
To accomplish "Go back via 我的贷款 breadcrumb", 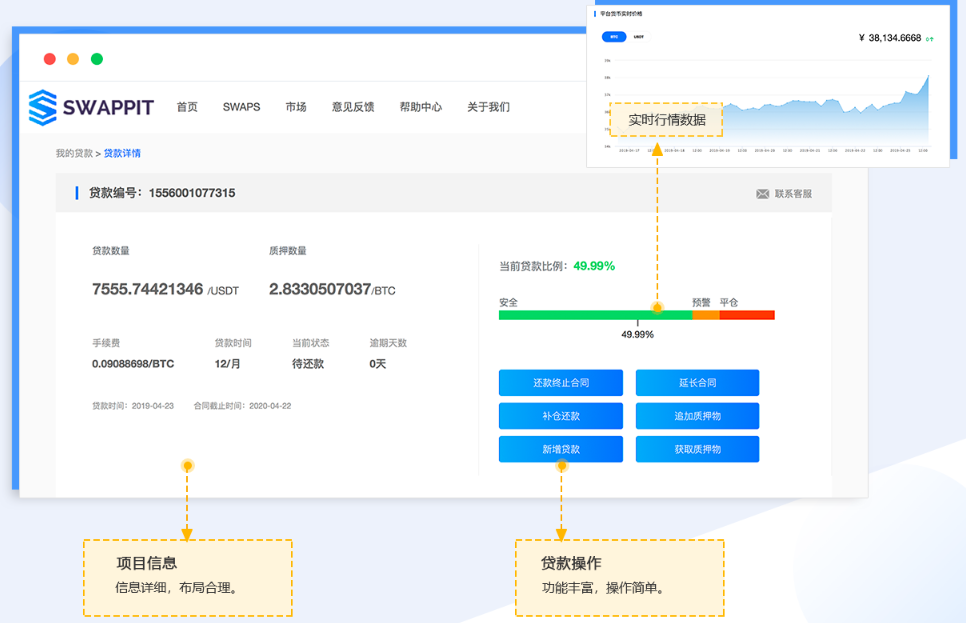I will coord(74,153).
